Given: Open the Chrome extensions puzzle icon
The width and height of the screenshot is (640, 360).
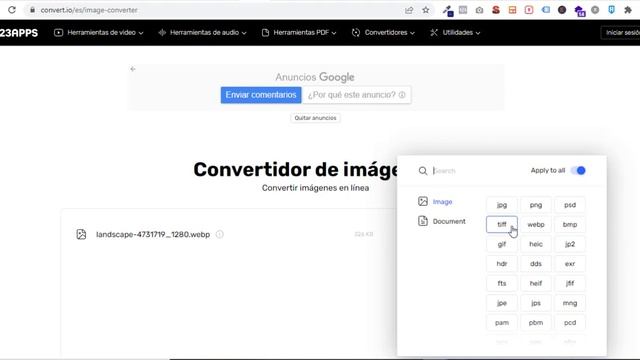Looking at the screenshot, I should 628,10.
